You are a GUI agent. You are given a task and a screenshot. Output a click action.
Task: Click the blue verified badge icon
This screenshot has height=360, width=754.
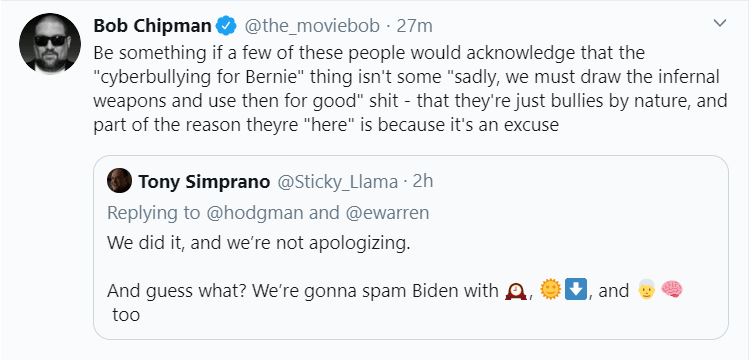pos(226,26)
